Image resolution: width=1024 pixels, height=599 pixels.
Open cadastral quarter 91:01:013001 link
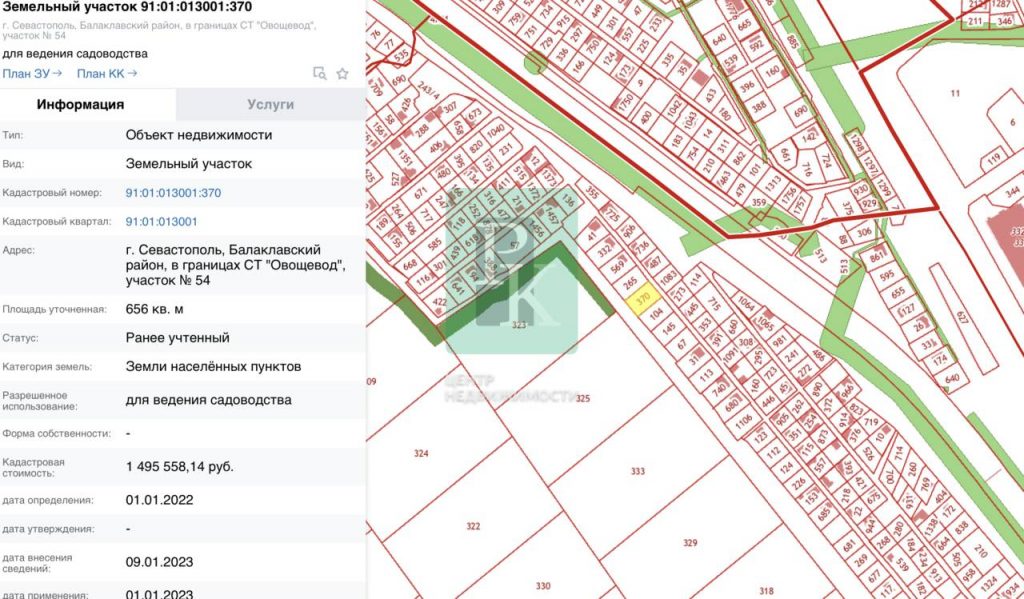[x=161, y=221]
